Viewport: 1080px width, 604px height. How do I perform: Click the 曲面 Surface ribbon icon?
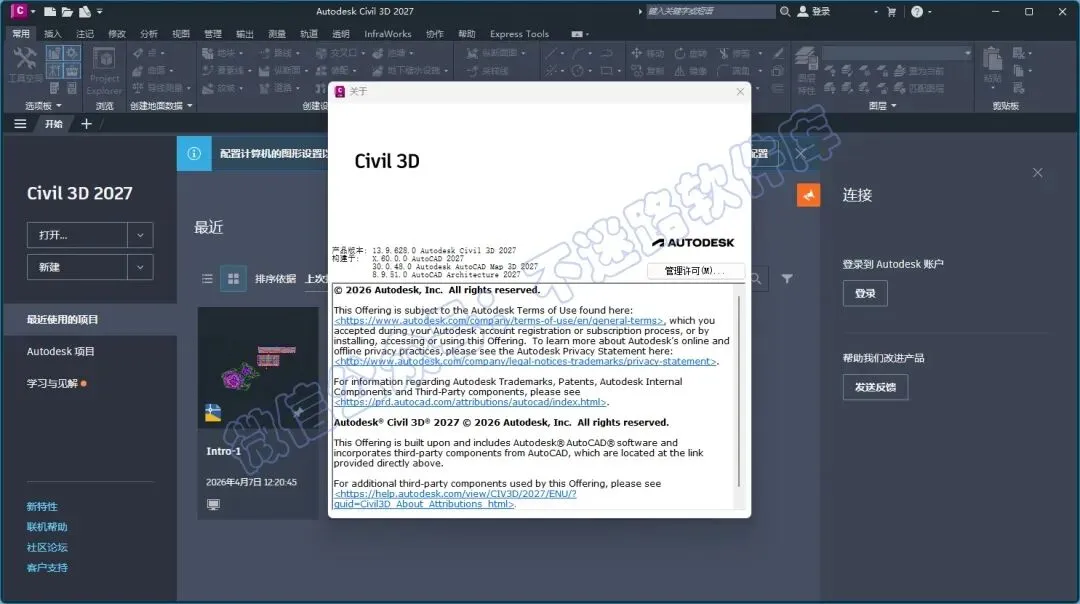coord(138,70)
